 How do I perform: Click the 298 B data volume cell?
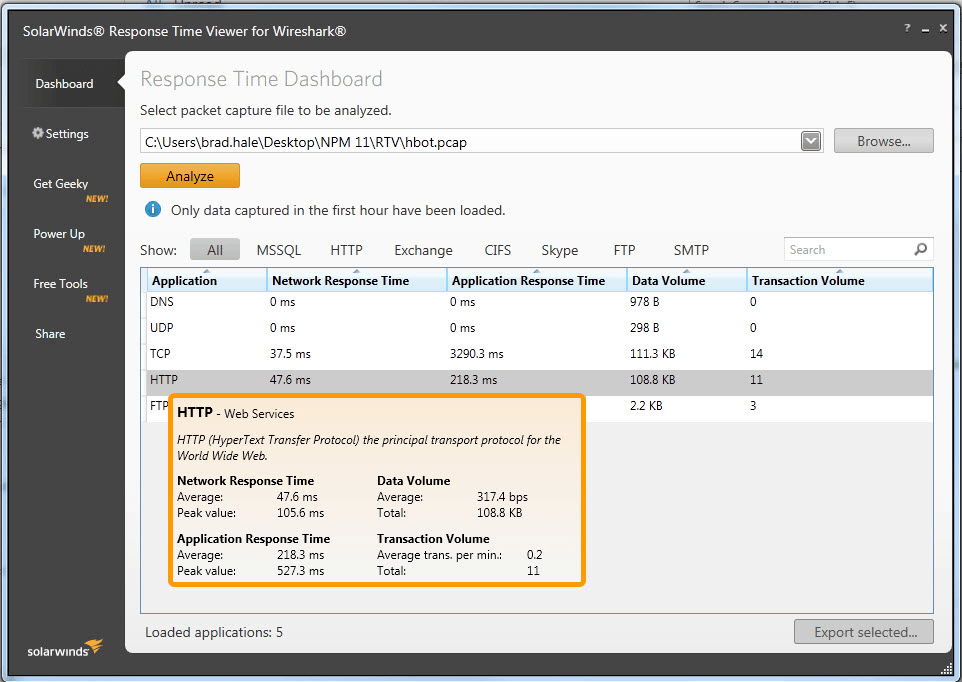645,328
